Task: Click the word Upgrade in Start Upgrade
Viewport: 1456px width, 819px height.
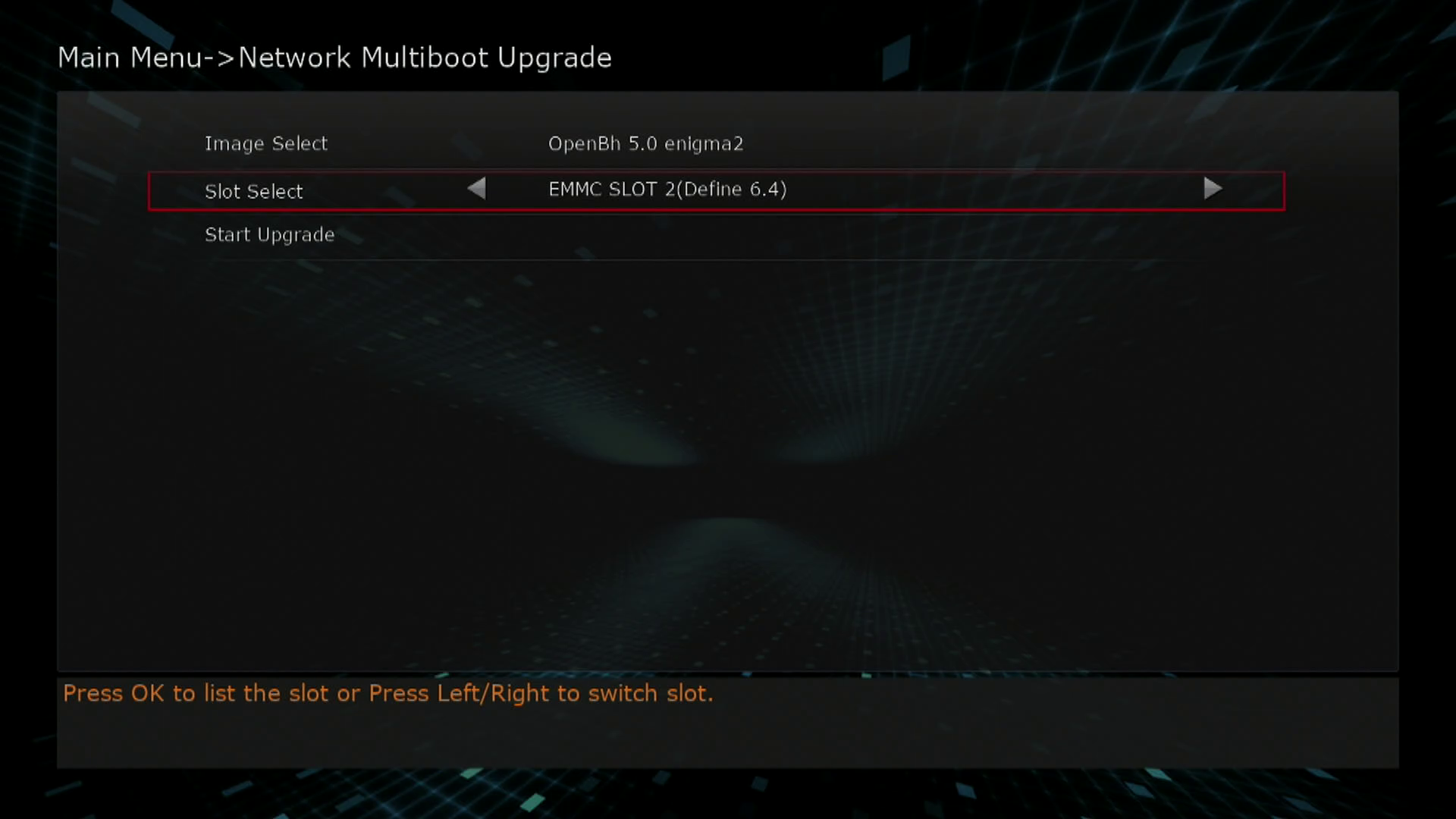Action: 296,235
